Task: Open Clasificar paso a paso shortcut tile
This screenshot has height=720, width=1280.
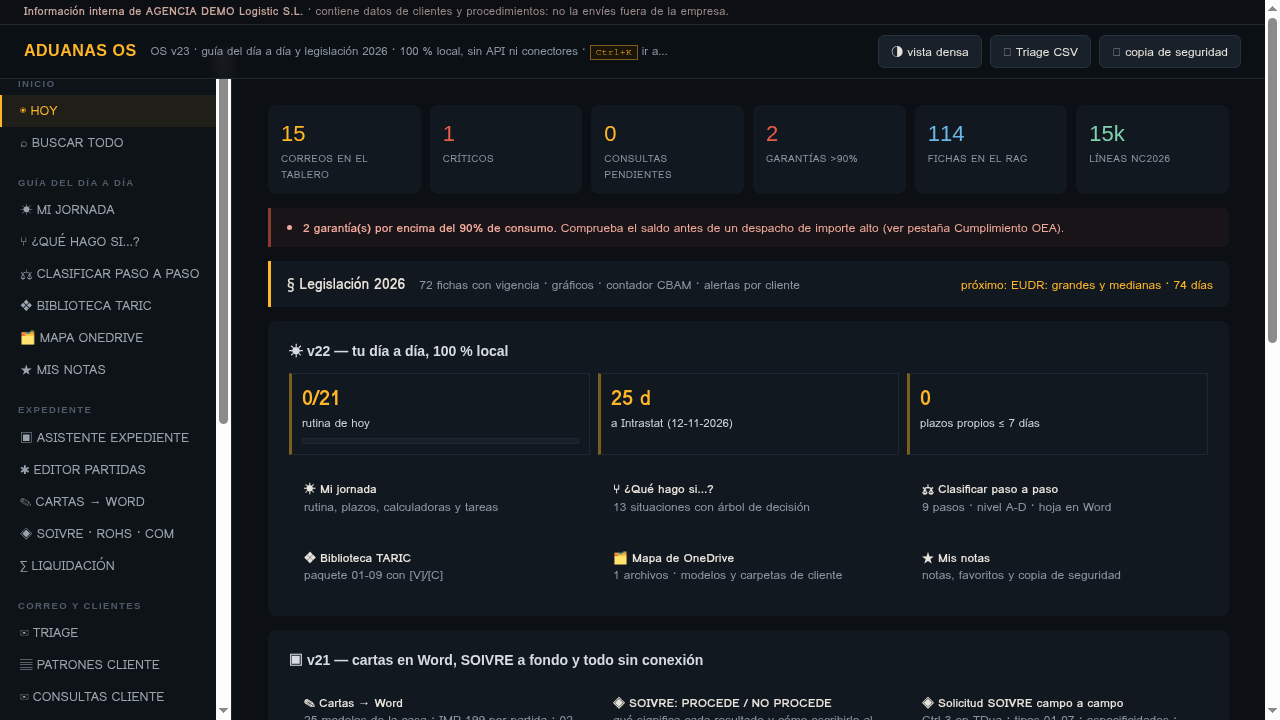Action: point(1057,498)
